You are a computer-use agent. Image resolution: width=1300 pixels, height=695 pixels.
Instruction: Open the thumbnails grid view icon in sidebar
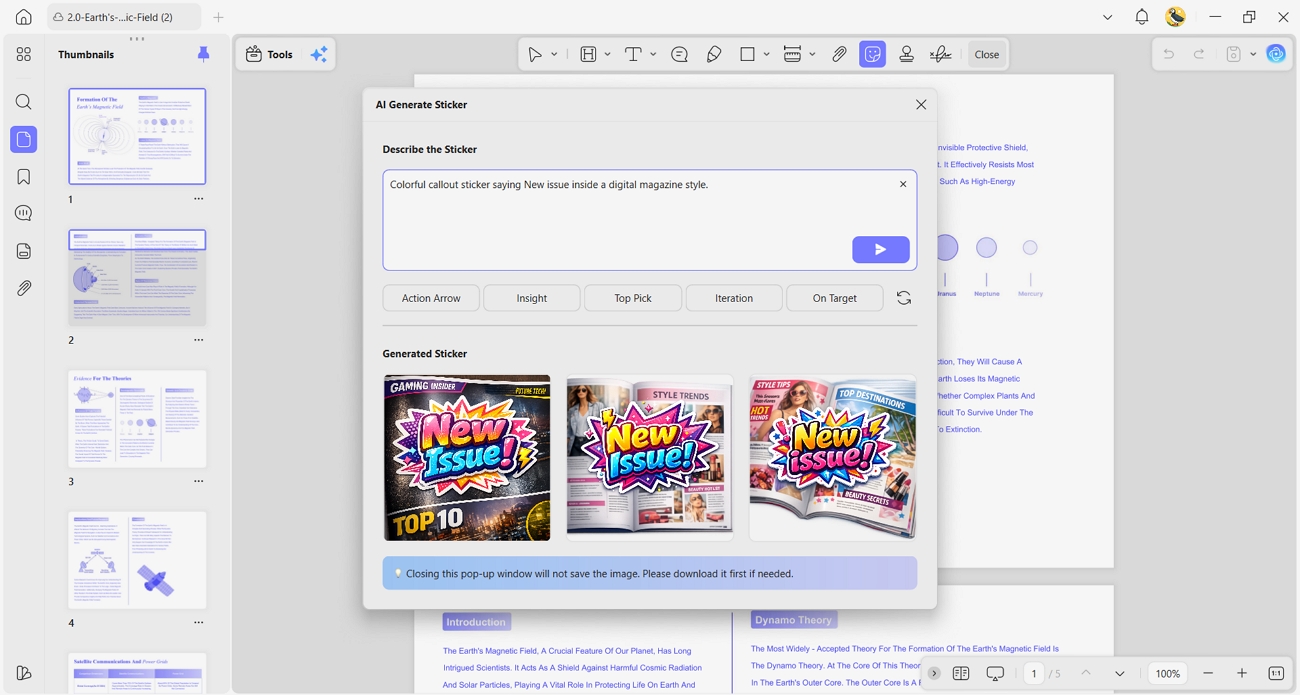click(24, 54)
